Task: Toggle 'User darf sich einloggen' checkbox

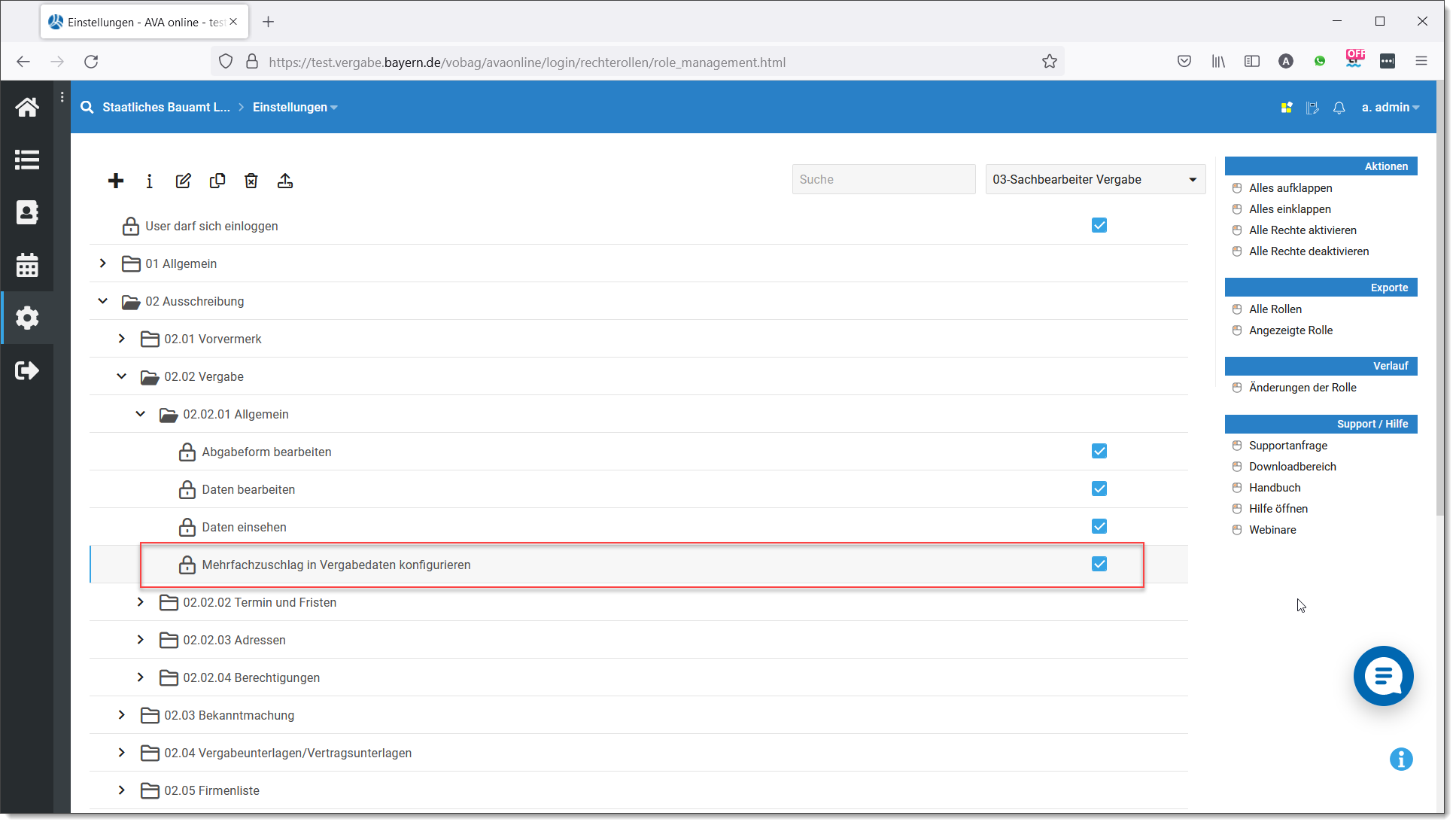Action: pyautogui.click(x=1099, y=225)
